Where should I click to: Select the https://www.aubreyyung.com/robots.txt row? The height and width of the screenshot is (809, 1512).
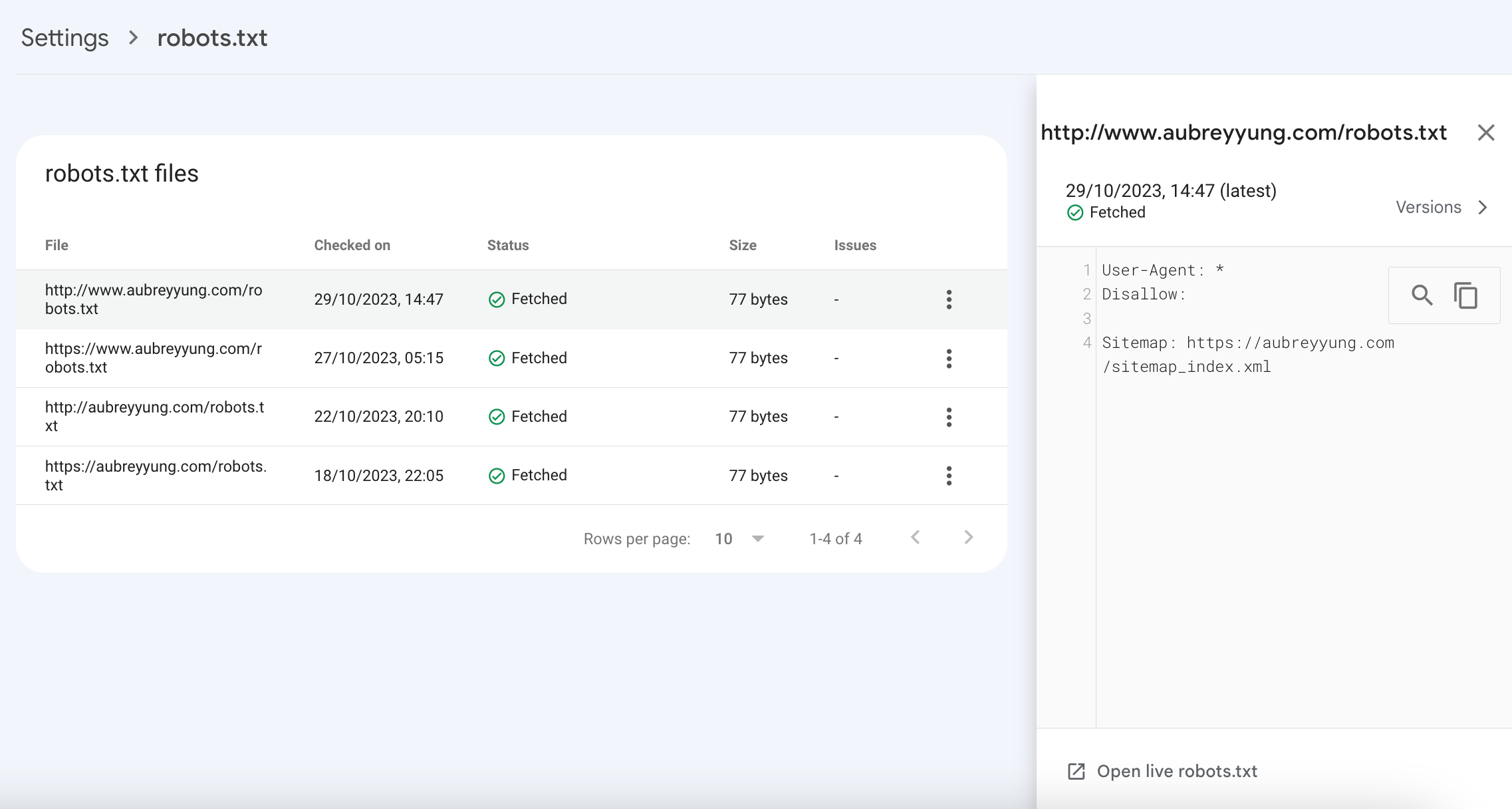click(154, 358)
